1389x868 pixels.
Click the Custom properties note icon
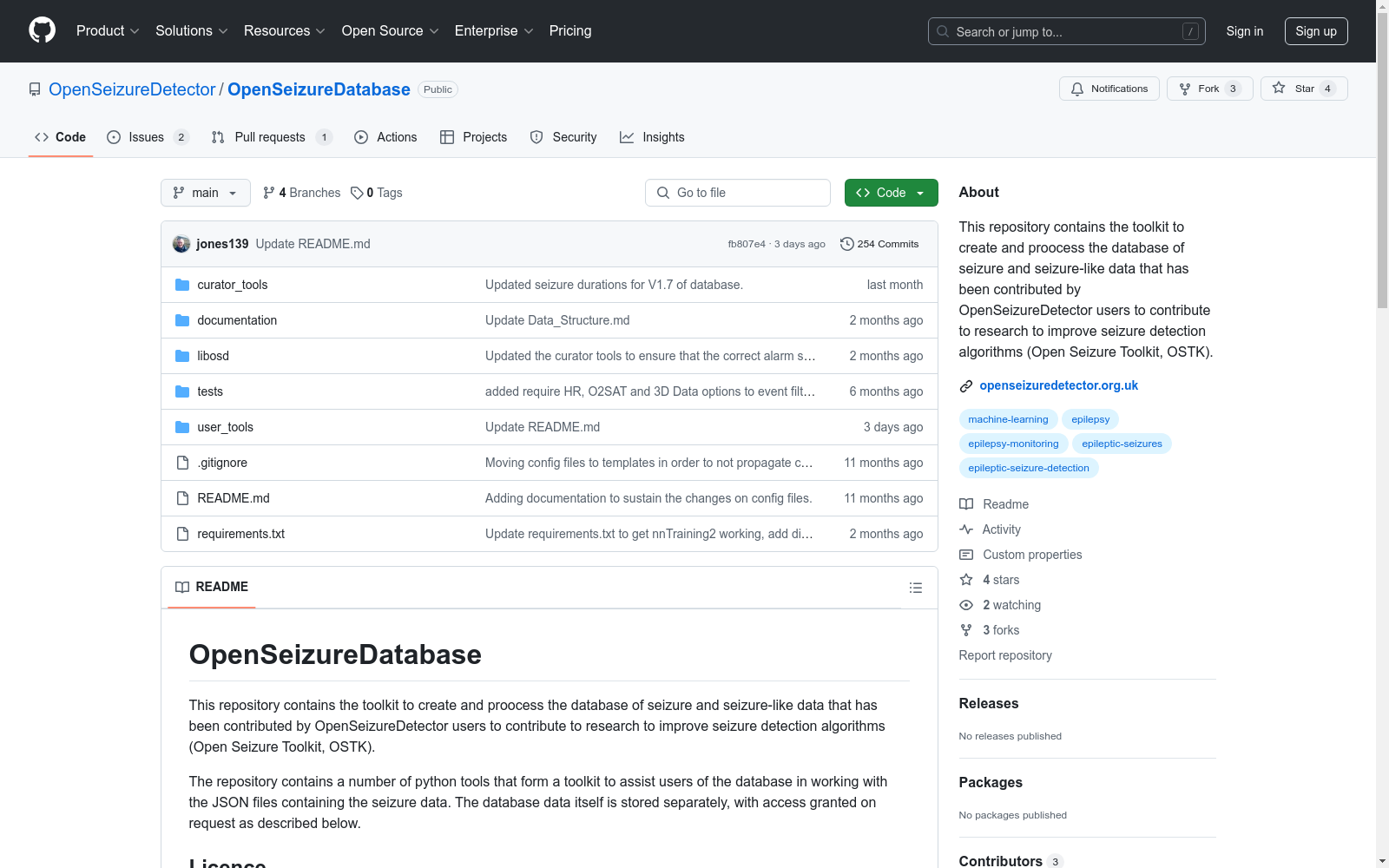pyautogui.click(x=966, y=555)
